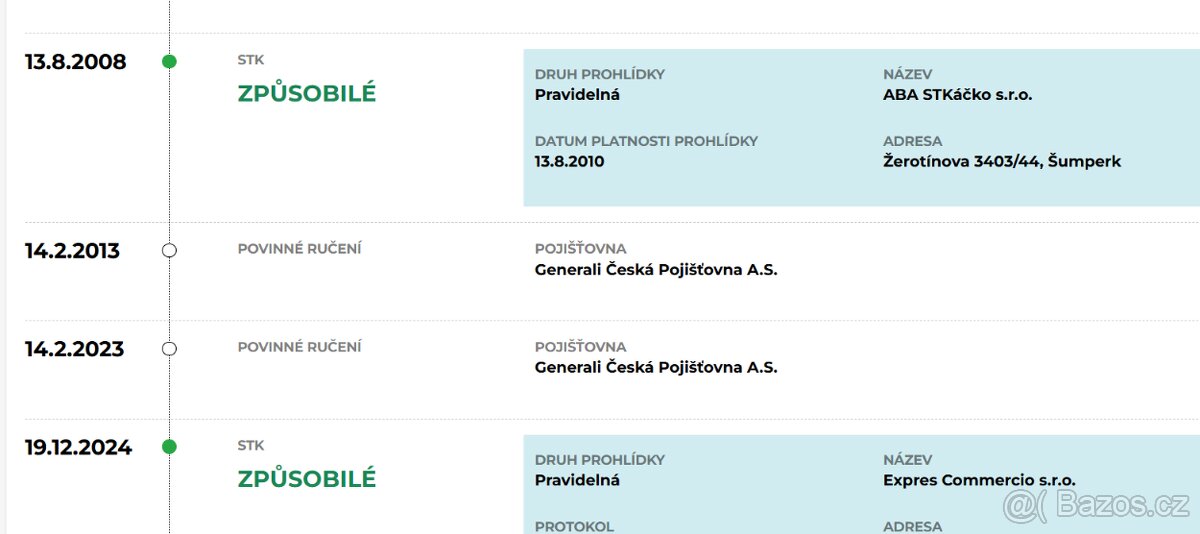Click ZPŮSOBILÉ status of the 2024 STK
The height and width of the screenshot is (534, 1200).
click(x=307, y=479)
